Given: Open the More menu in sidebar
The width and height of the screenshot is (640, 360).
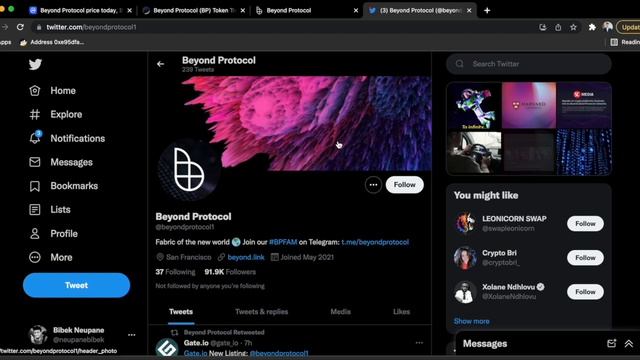Looking at the screenshot, I should click(51, 257).
